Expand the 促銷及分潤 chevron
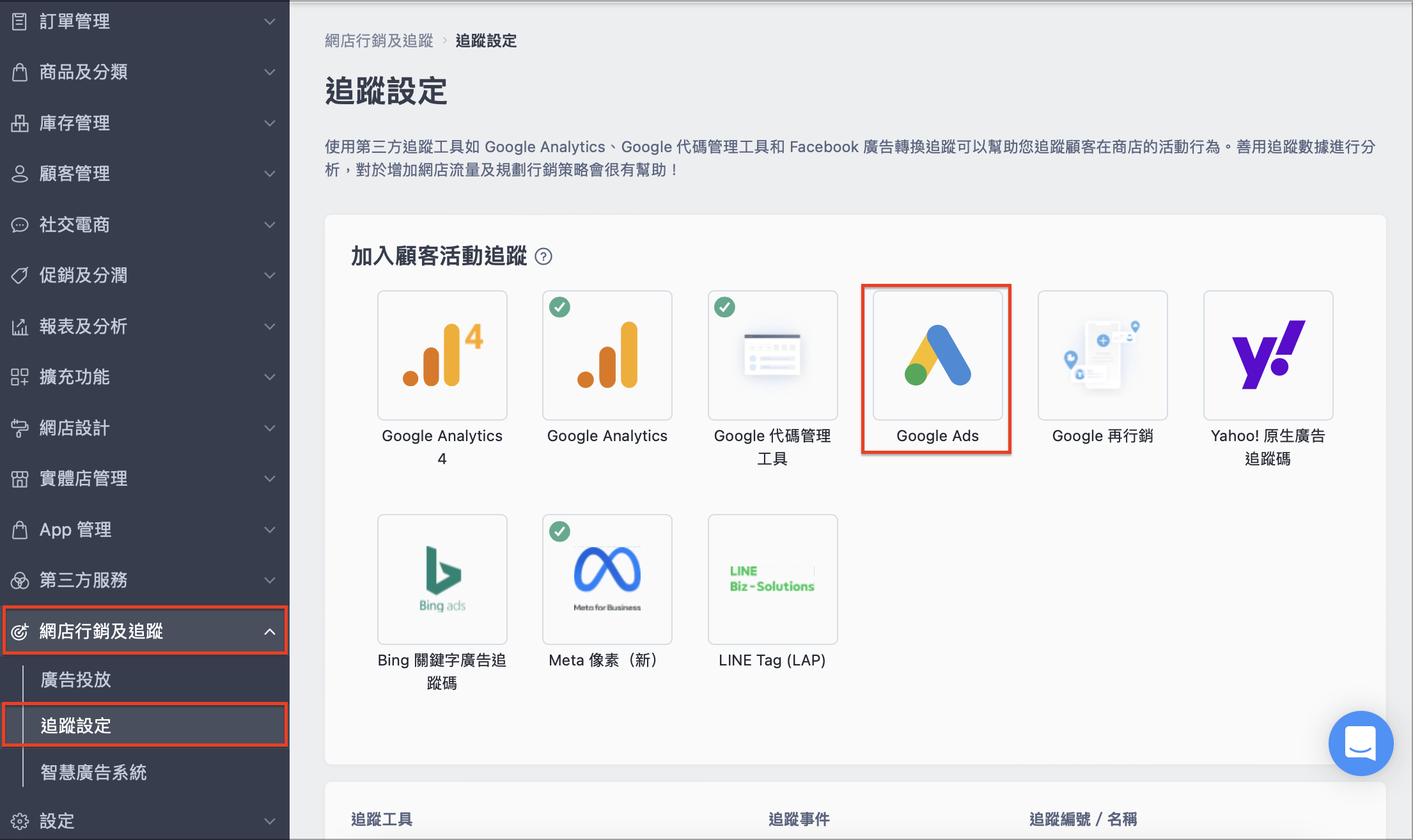 [x=270, y=275]
